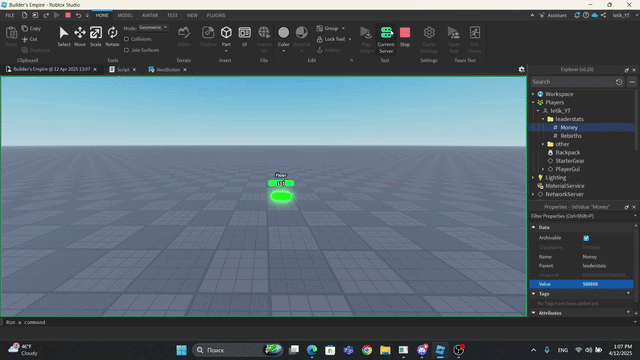Collapse the leaderstats folder
This screenshot has width=640, height=360.
(x=543, y=119)
